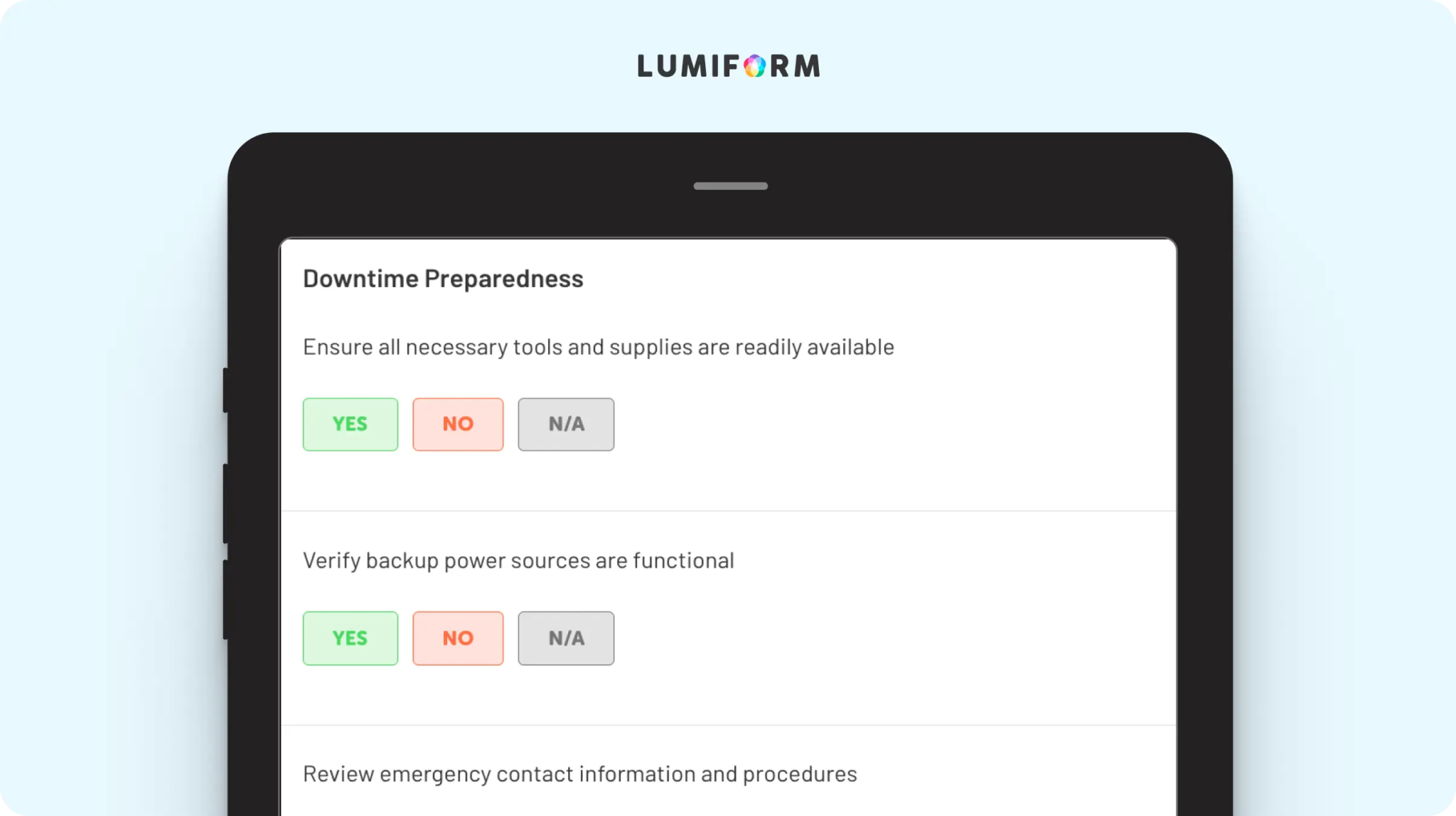Click the letter M ending the Lumiform logo

coord(807,66)
